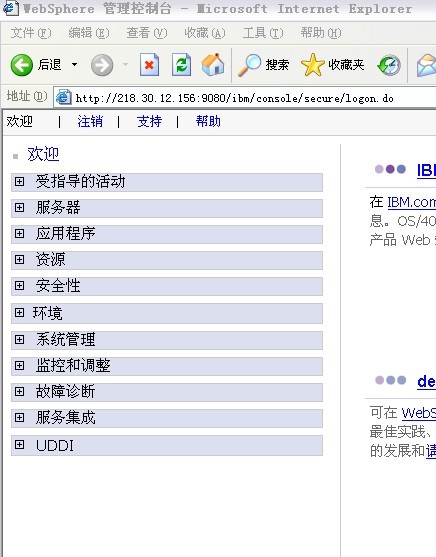Go to Home page house icon
436x557 pixels.
213,64
